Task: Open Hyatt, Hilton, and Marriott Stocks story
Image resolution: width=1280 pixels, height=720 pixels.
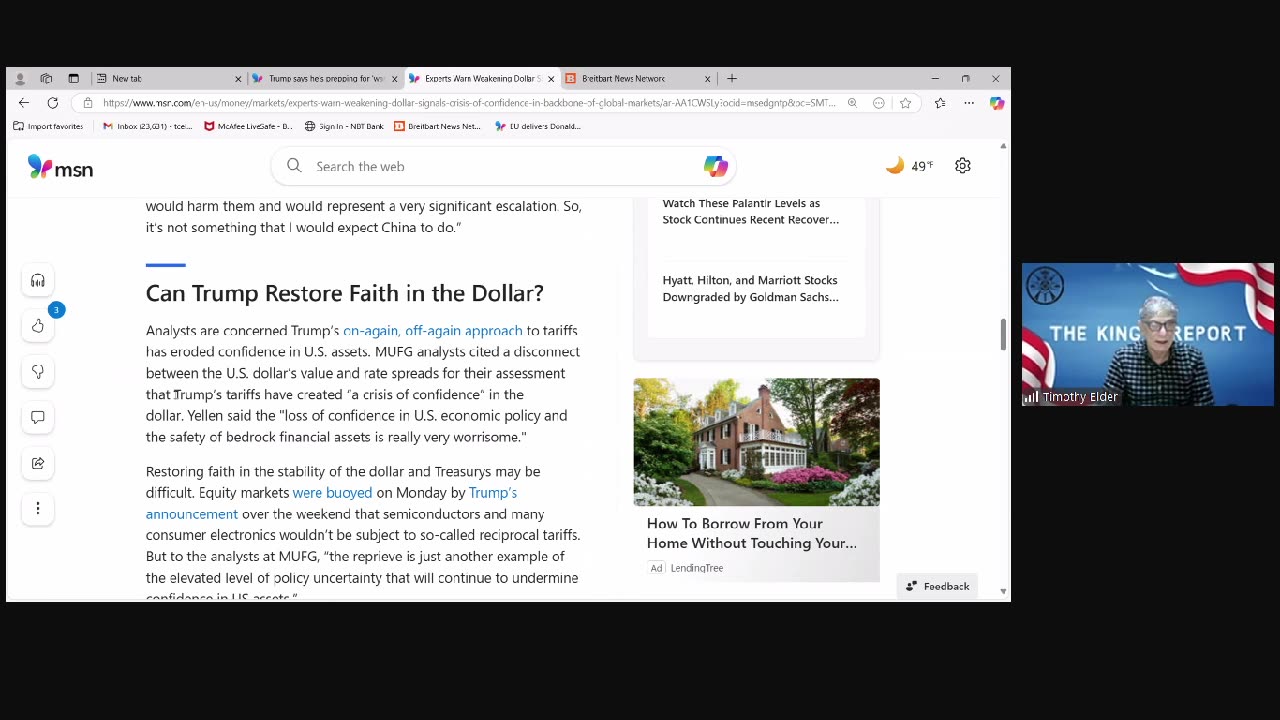Action: tap(751, 289)
